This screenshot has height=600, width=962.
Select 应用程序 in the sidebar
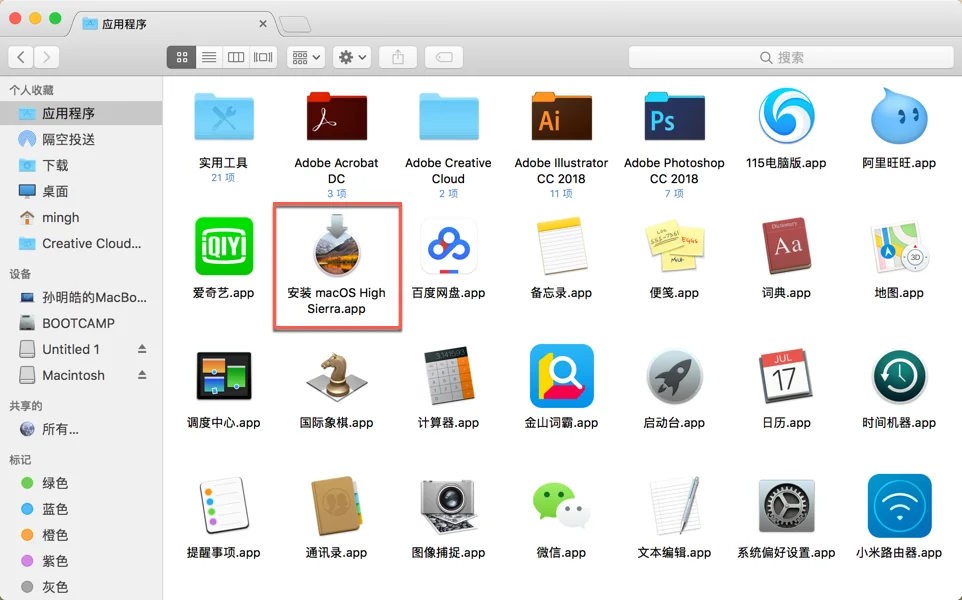pyautogui.click(x=81, y=113)
